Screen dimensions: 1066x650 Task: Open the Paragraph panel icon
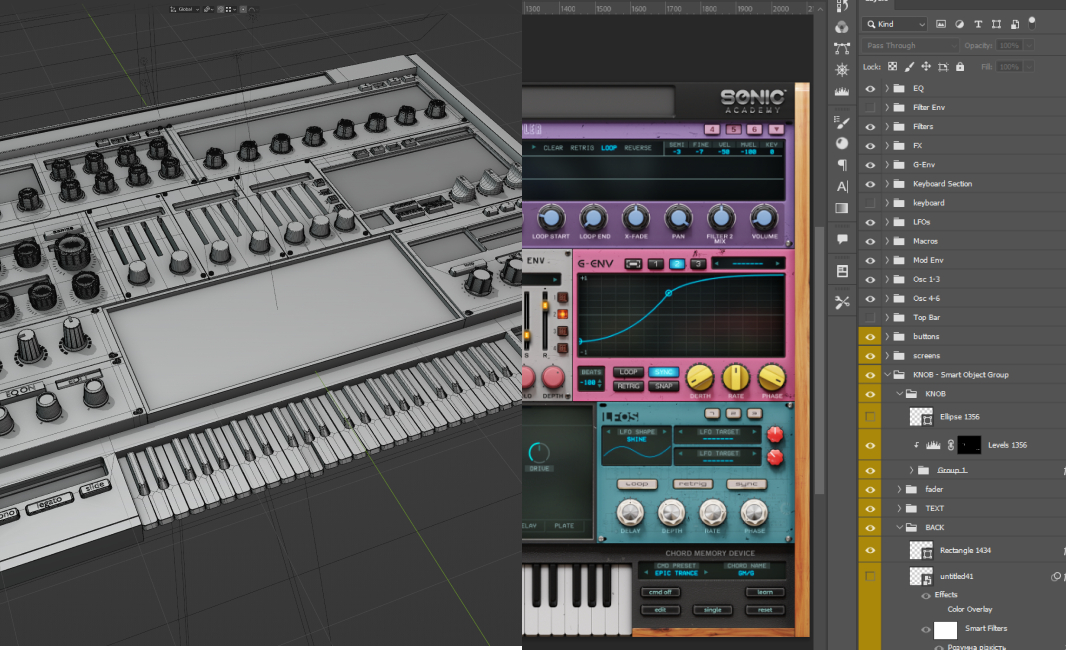coord(842,165)
